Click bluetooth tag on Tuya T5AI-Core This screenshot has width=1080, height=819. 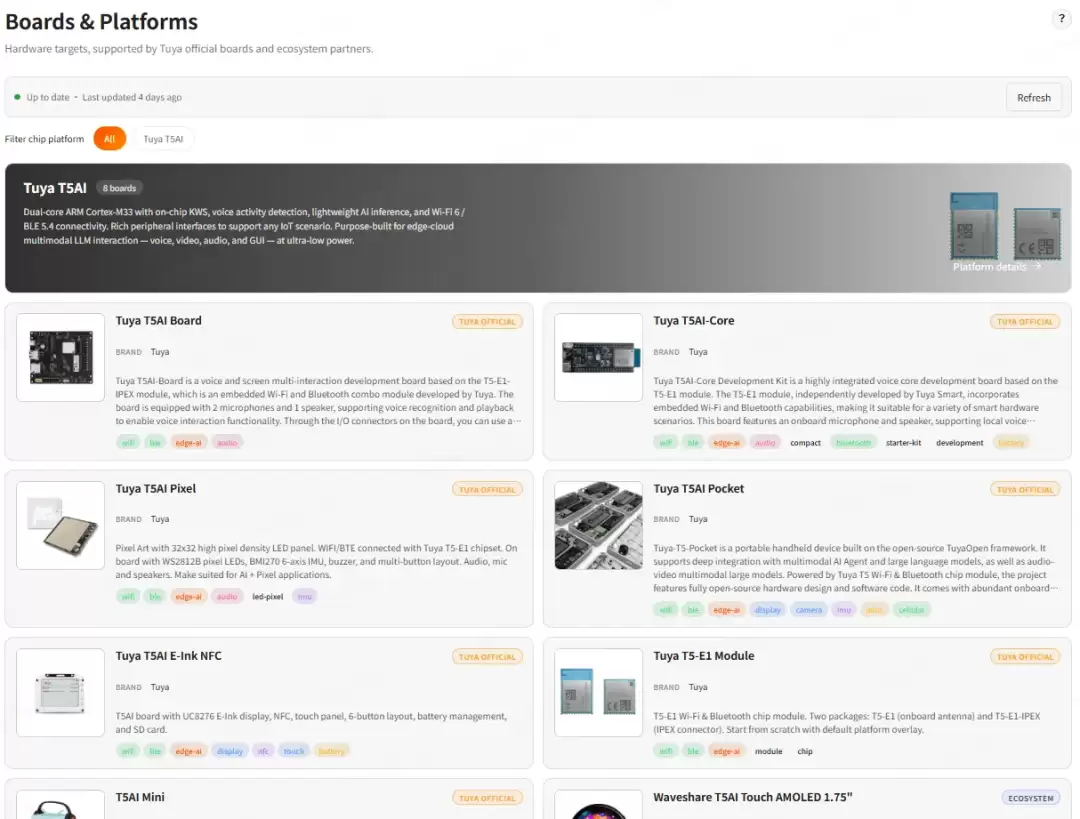click(853, 443)
